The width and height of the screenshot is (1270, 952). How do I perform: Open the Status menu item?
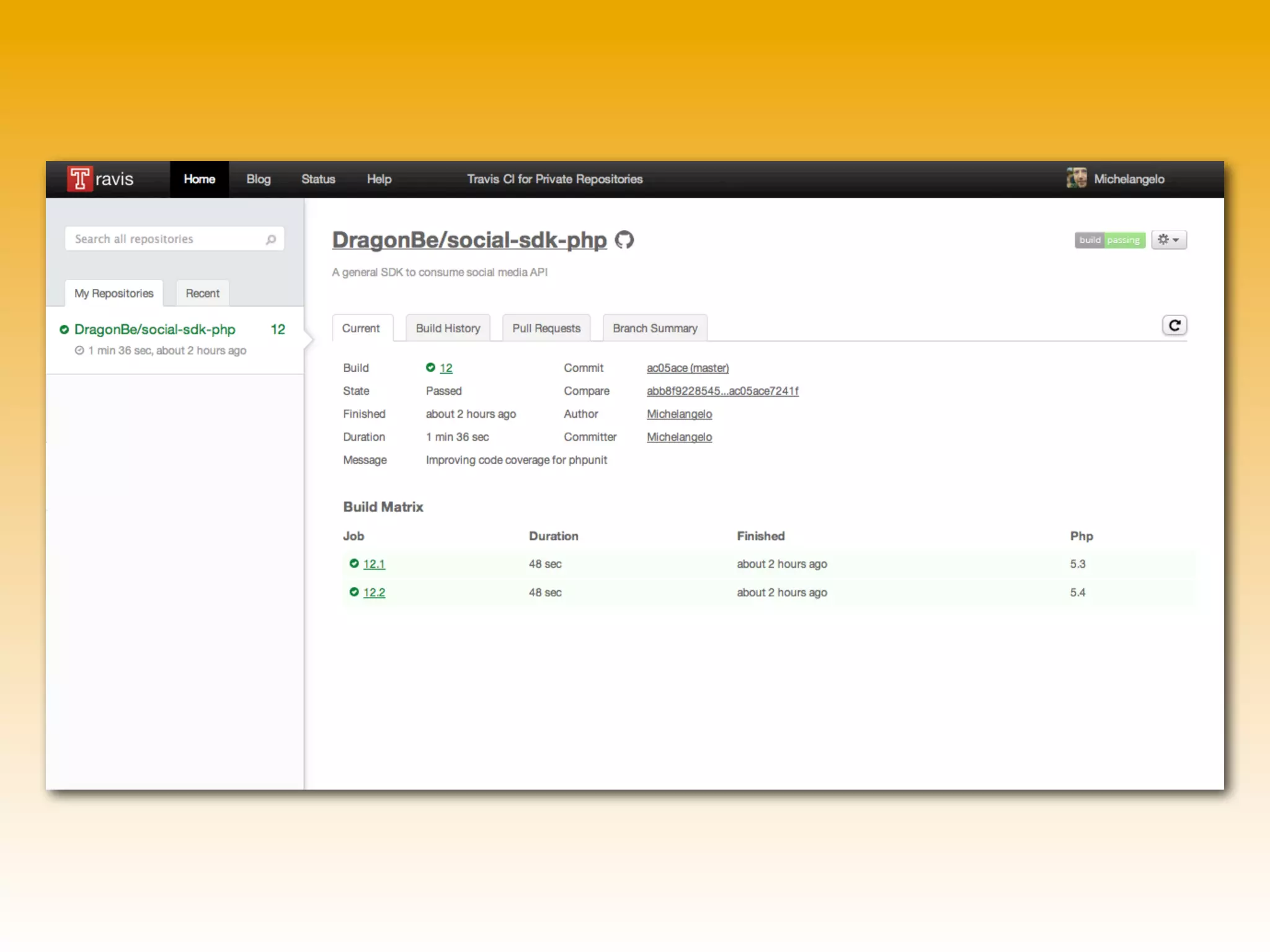318,179
